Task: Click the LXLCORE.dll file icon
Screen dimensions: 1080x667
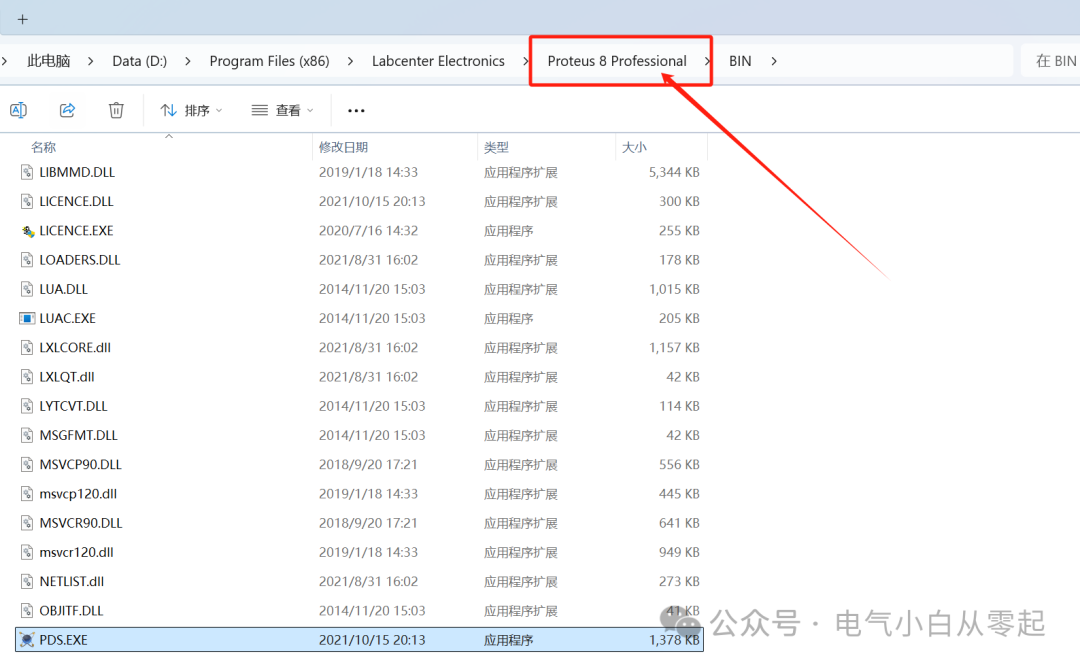Action: tap(27, 348)
